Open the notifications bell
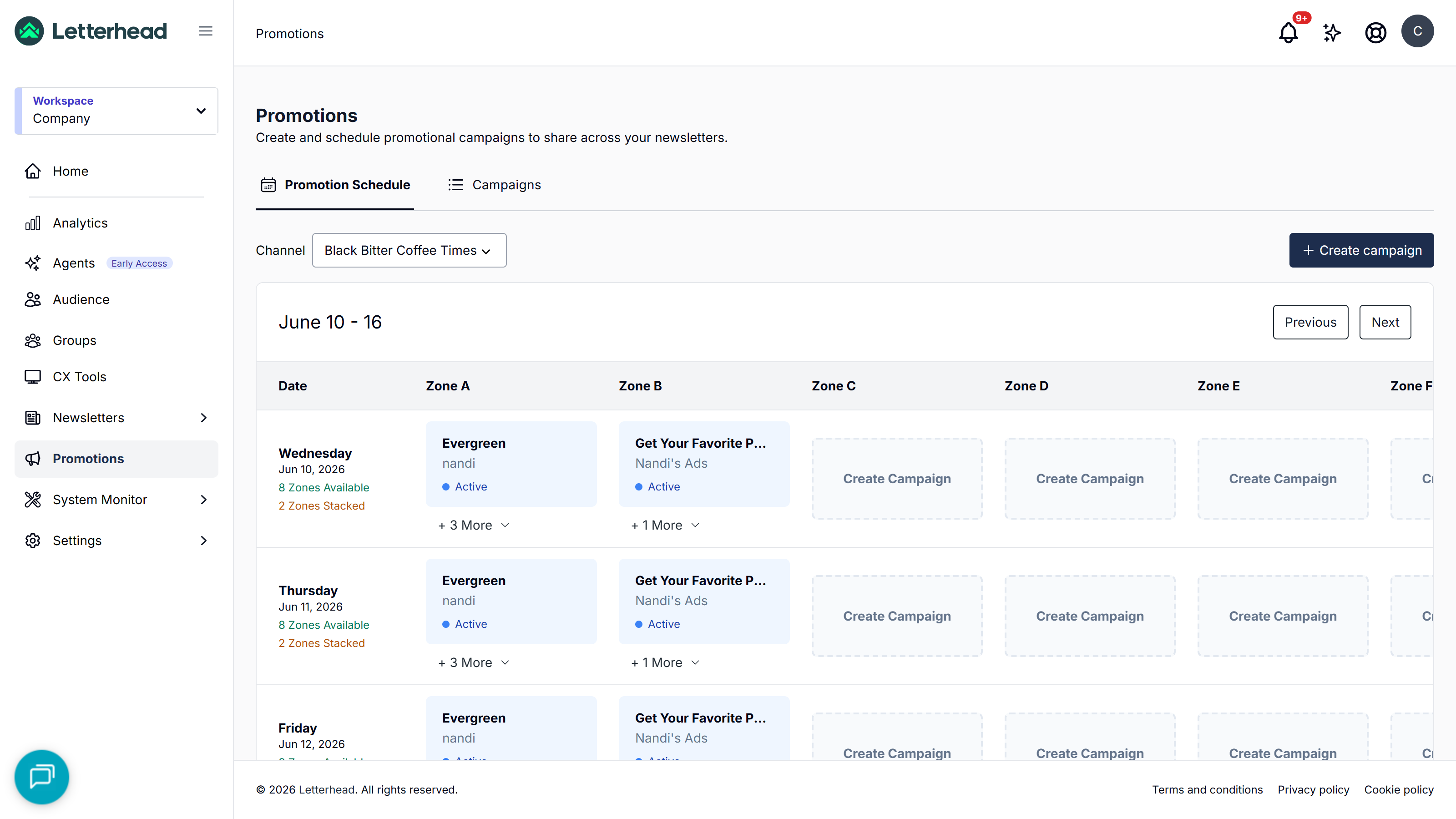 [x=1289, y=32]
